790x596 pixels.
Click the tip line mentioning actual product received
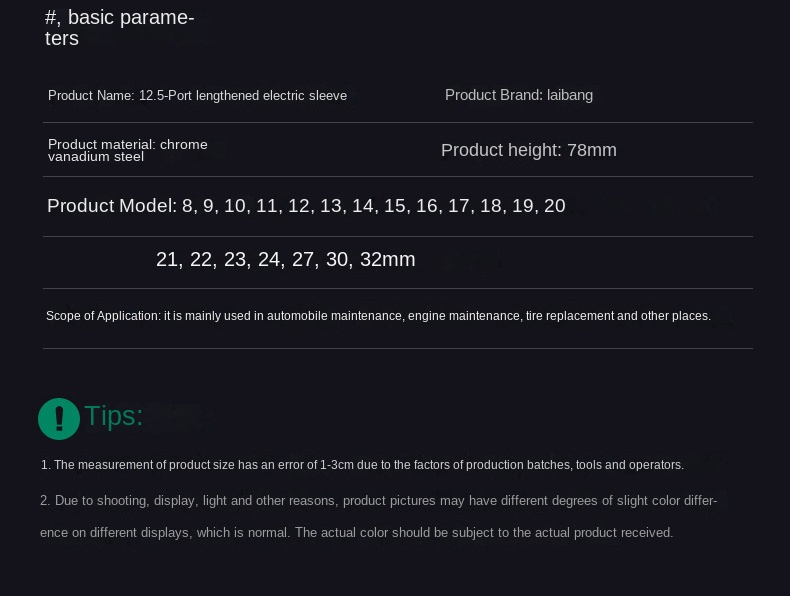pyautogui.click(x=356, y=533)
